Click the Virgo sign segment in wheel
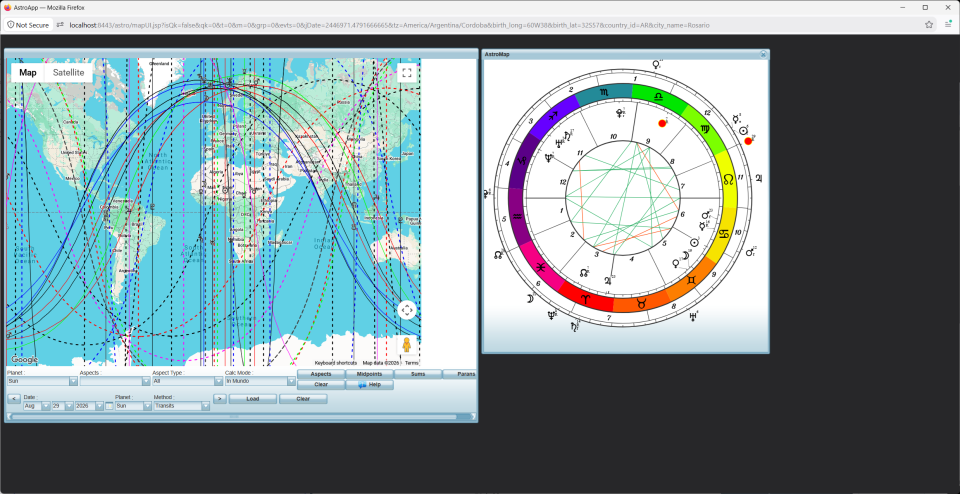The width and height of the screenshot is (960, 494). (704, 129)
